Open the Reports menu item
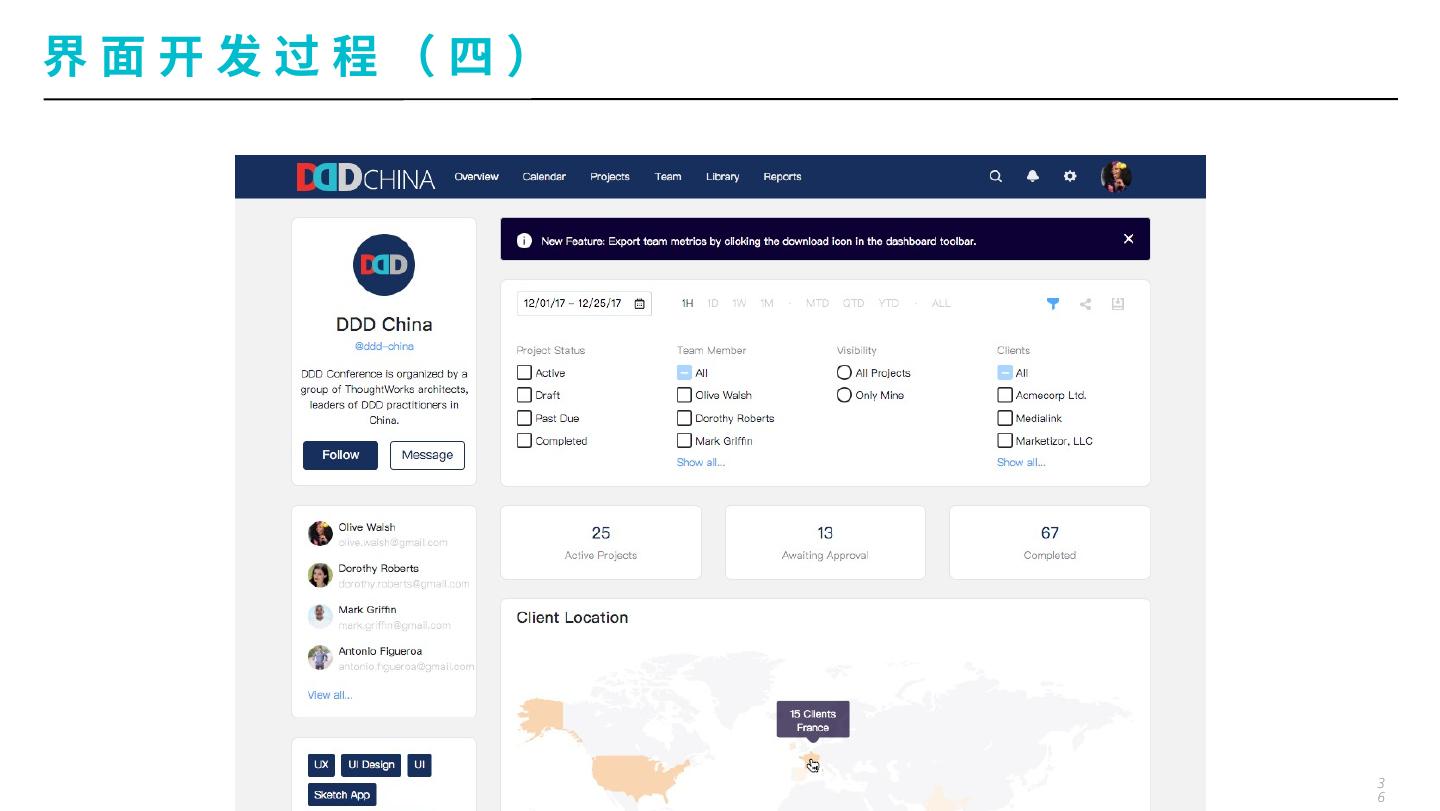 point(782,177)
